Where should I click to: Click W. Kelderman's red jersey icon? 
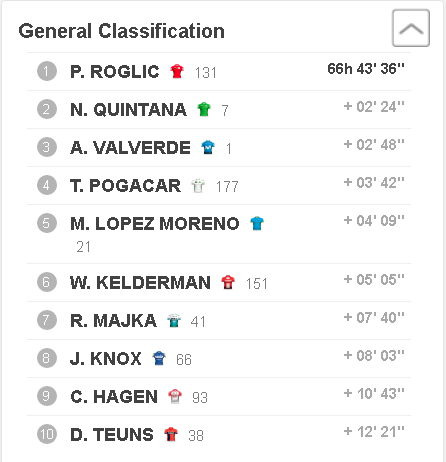point(228,282)
